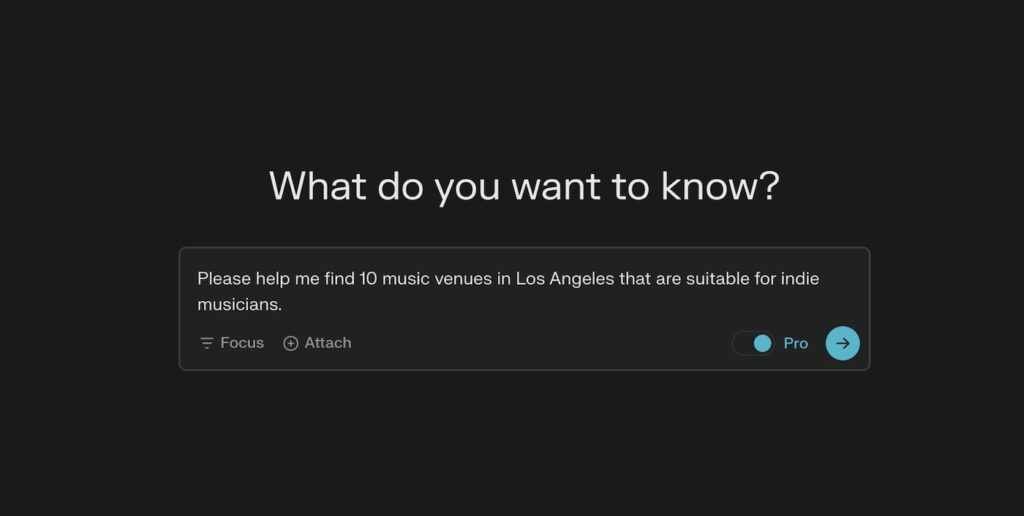Click the Focus filter lines icon

[207, 343]
